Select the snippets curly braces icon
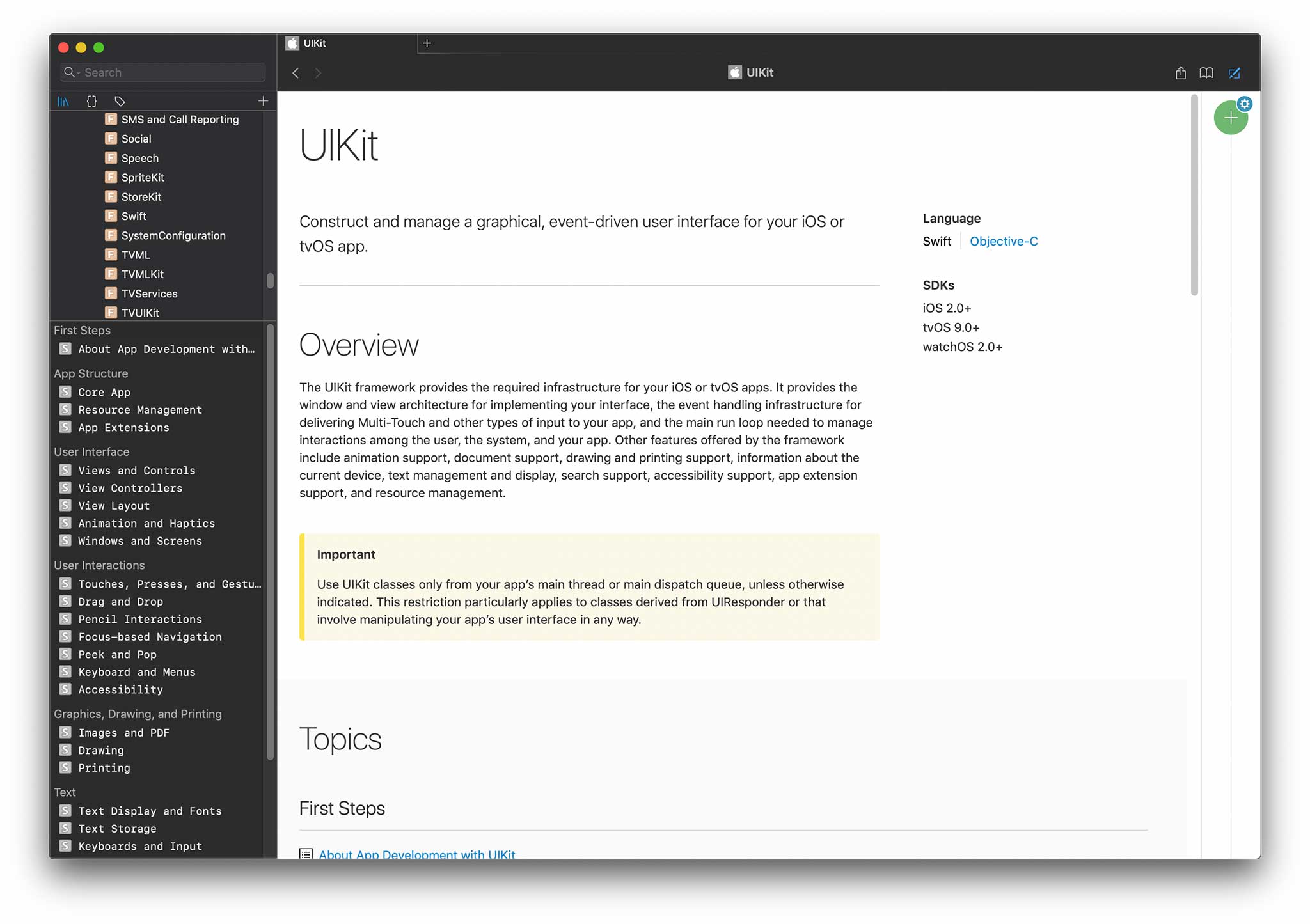 [x=91, y=101]
